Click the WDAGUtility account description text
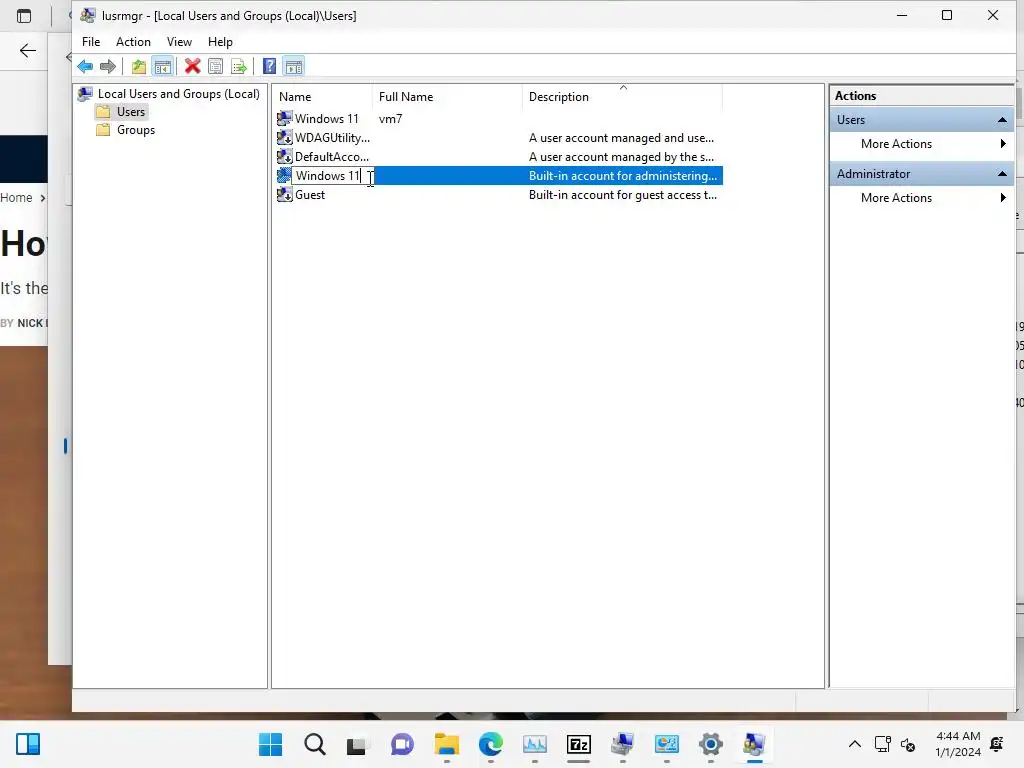This screenshot has height=768, width=1024. point(621,138)
